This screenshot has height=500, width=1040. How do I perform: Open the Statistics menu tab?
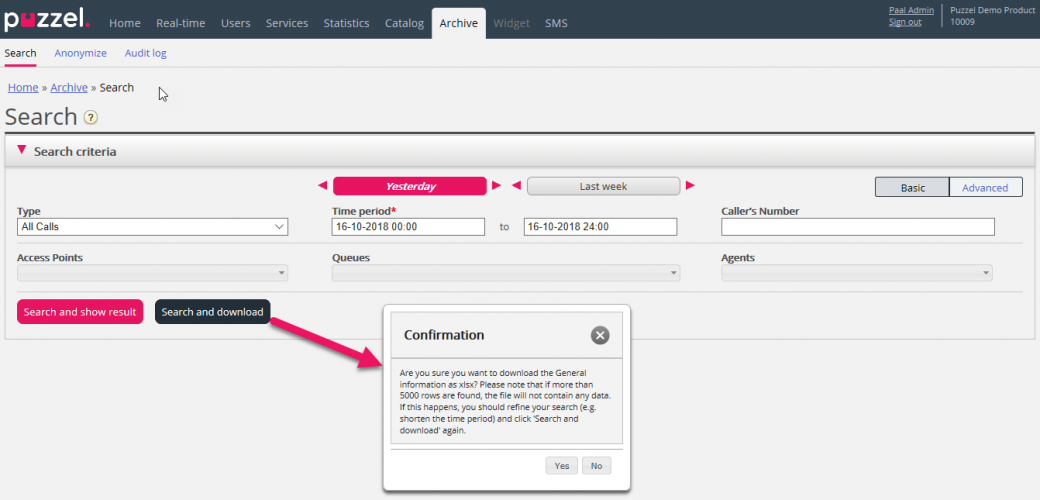click(x=346, y=23)
